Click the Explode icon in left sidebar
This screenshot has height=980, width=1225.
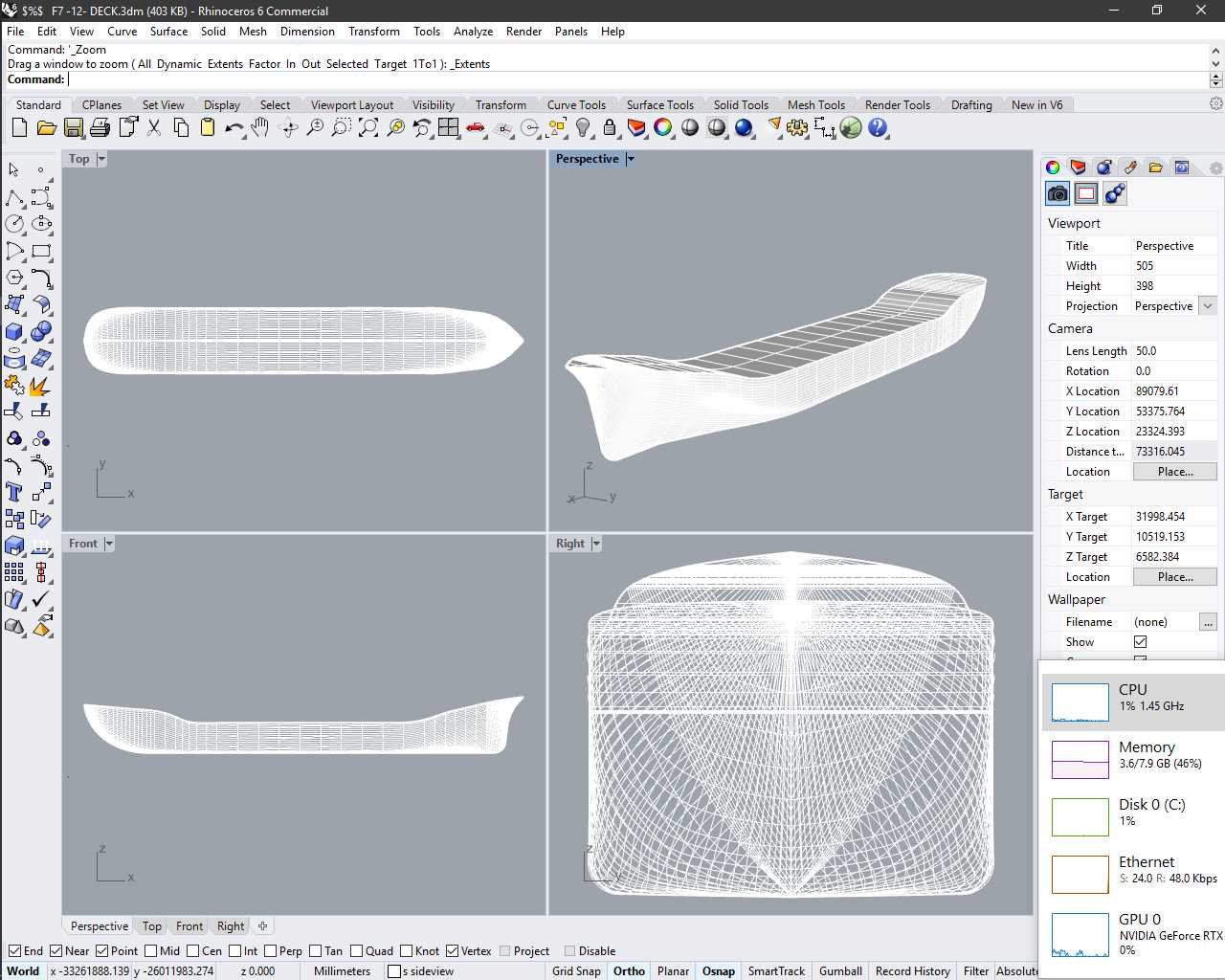click(41, 385)
